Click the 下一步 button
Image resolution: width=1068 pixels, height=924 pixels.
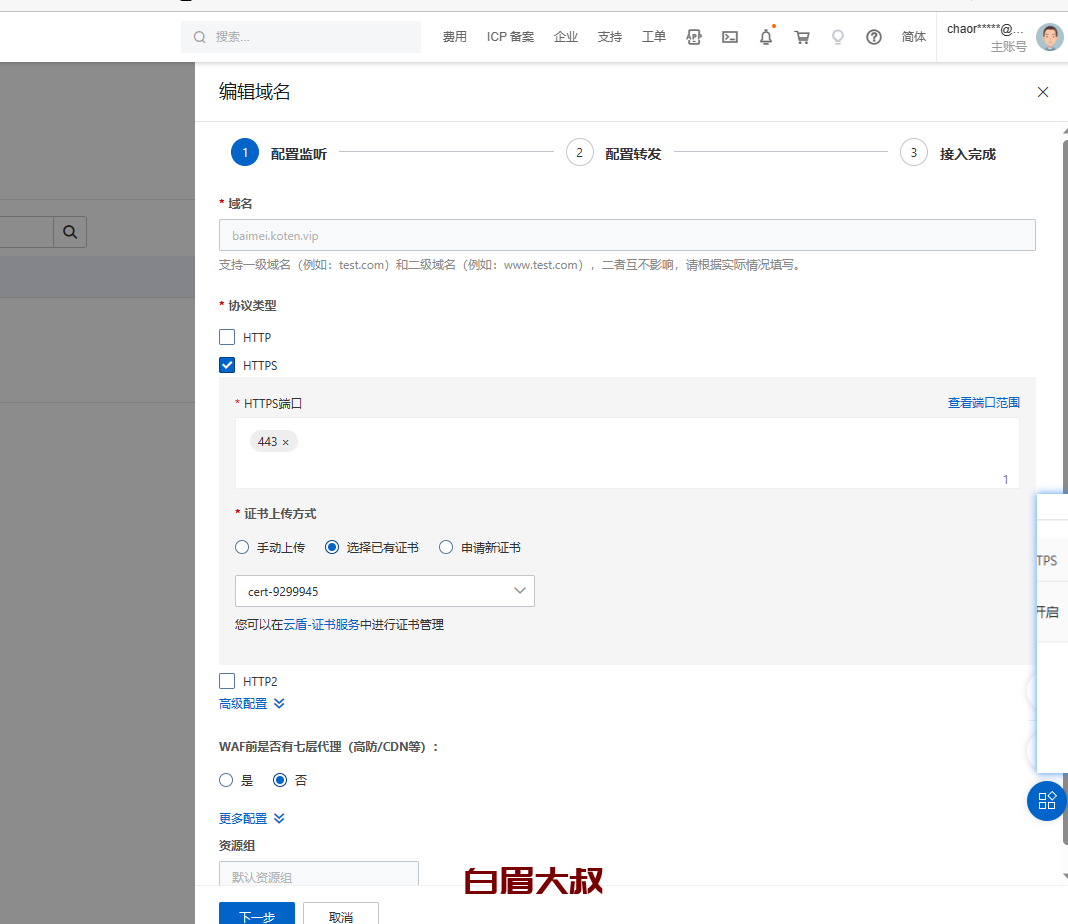point(257,914)
